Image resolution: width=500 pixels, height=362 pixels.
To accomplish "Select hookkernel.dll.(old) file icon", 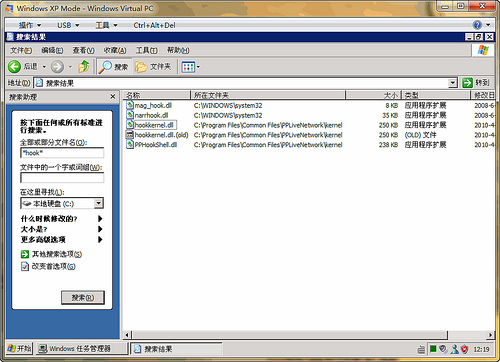I will (129, 135).
